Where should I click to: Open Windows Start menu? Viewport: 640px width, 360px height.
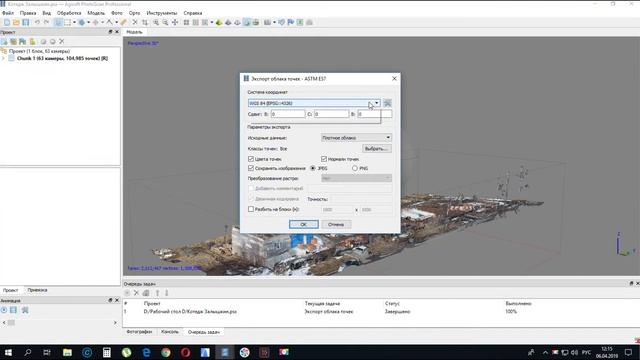point(8,353)
